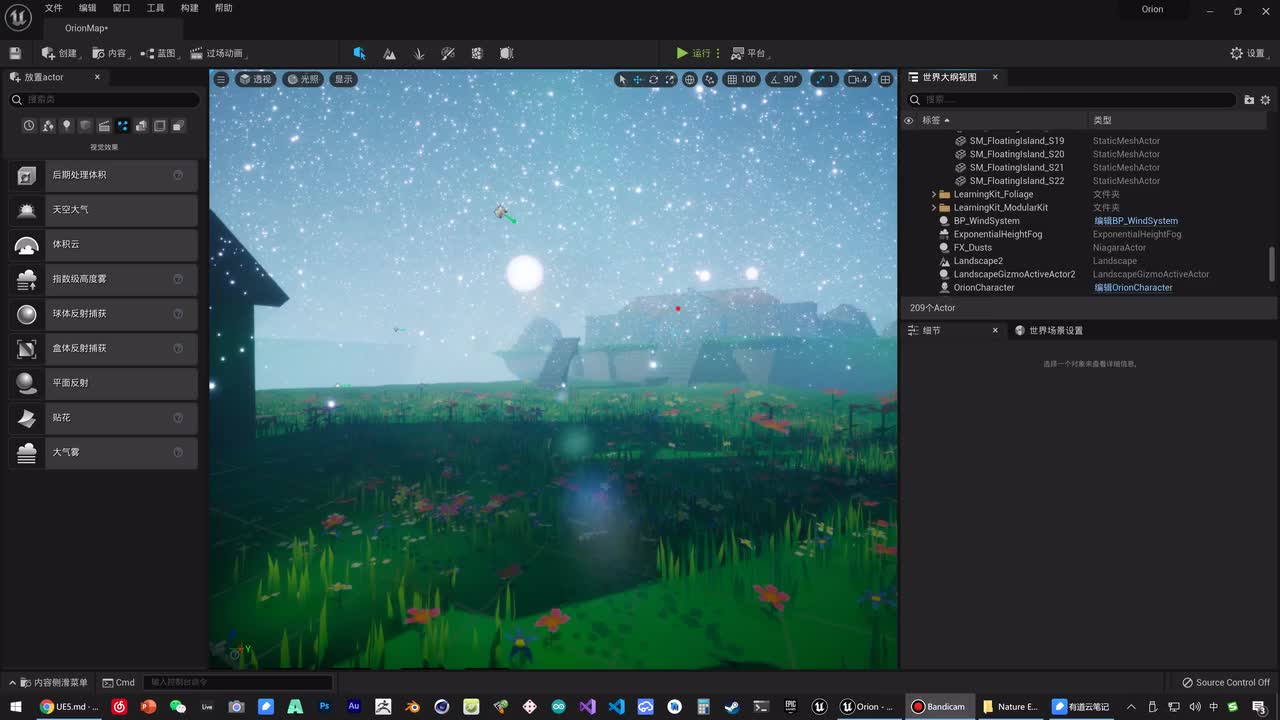Show Cinematic category in Place Actors

104,126
